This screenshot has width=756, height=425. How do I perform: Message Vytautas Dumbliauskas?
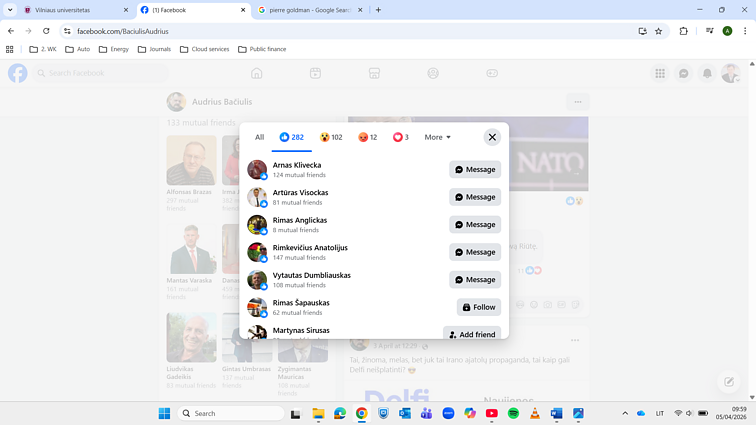(475, 279)
